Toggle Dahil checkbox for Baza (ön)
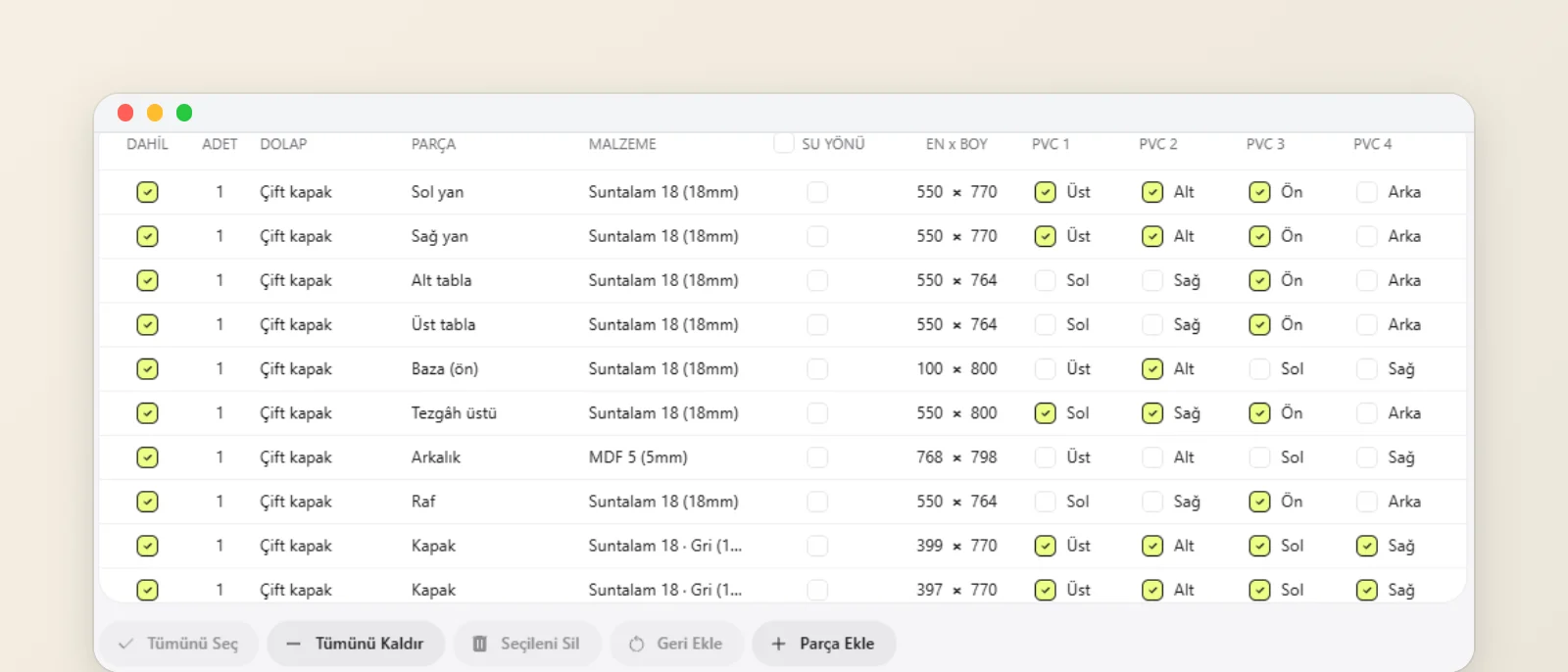This screenshot has height=672, width=1568. pyautogui.click(x=147, y=369)
